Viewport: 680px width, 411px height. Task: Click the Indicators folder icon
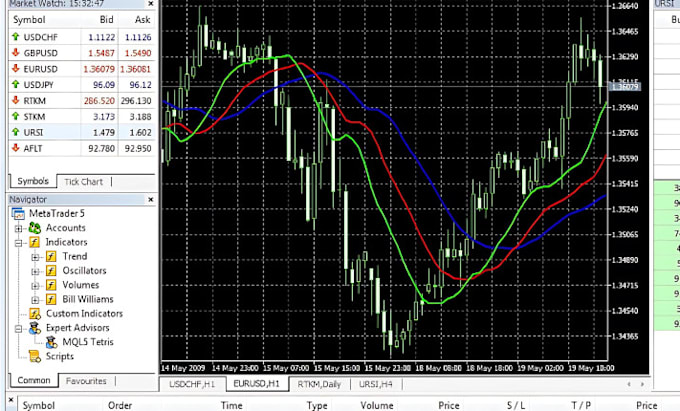click(35, 242)
